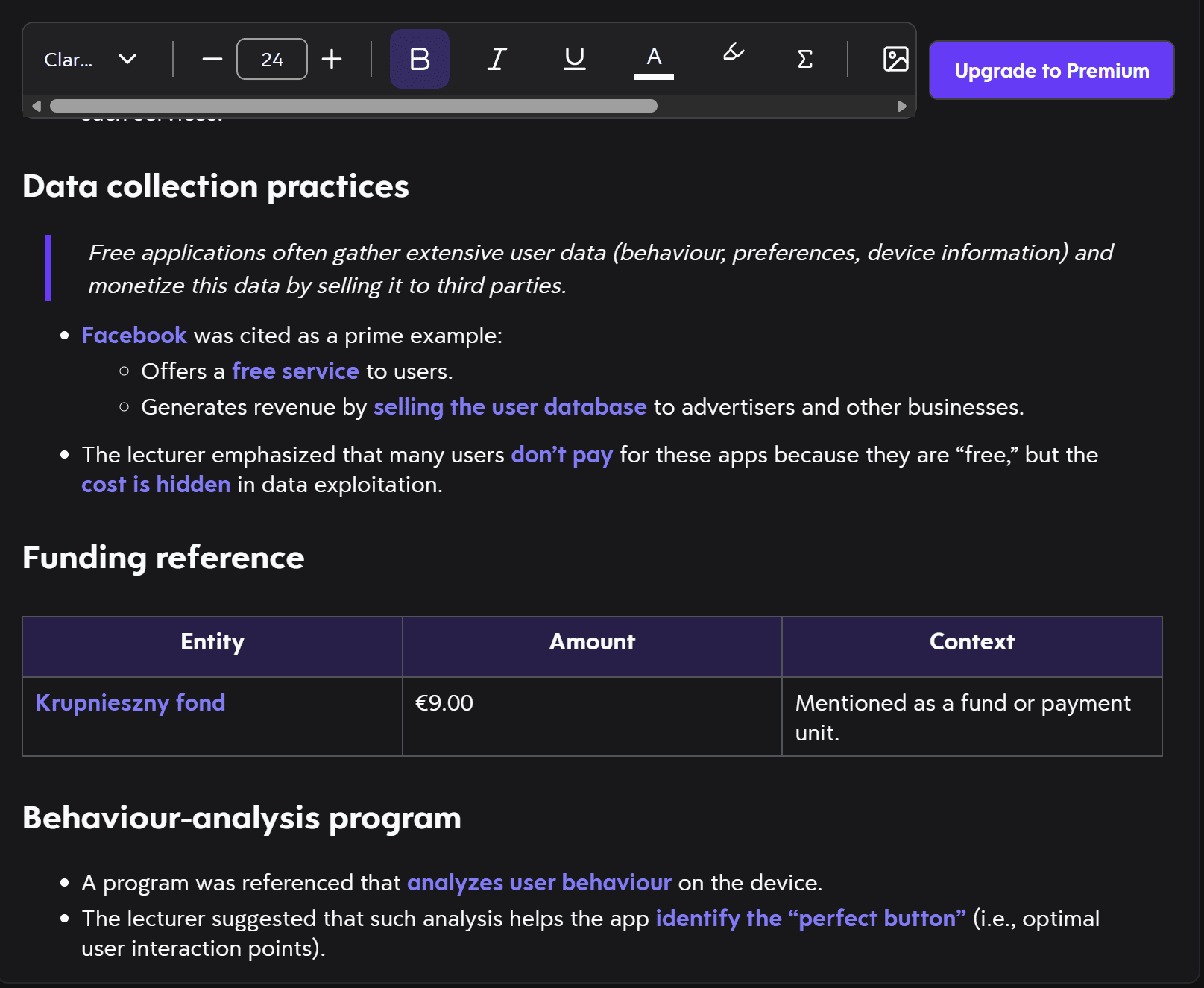Increase font size with plus icon
Screen dimensions: 1204x988
(332, 59)
